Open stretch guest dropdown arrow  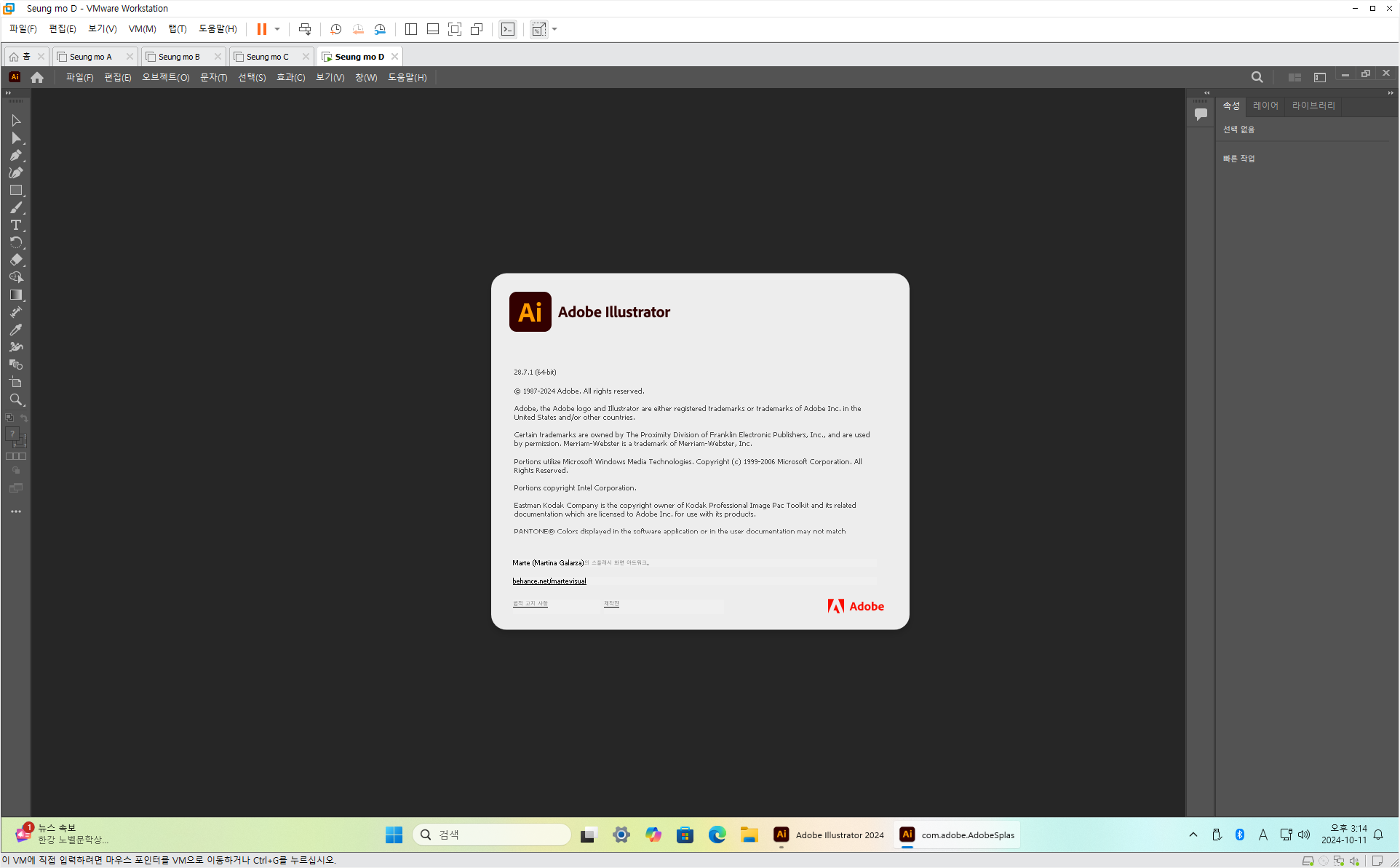[554, 29]
